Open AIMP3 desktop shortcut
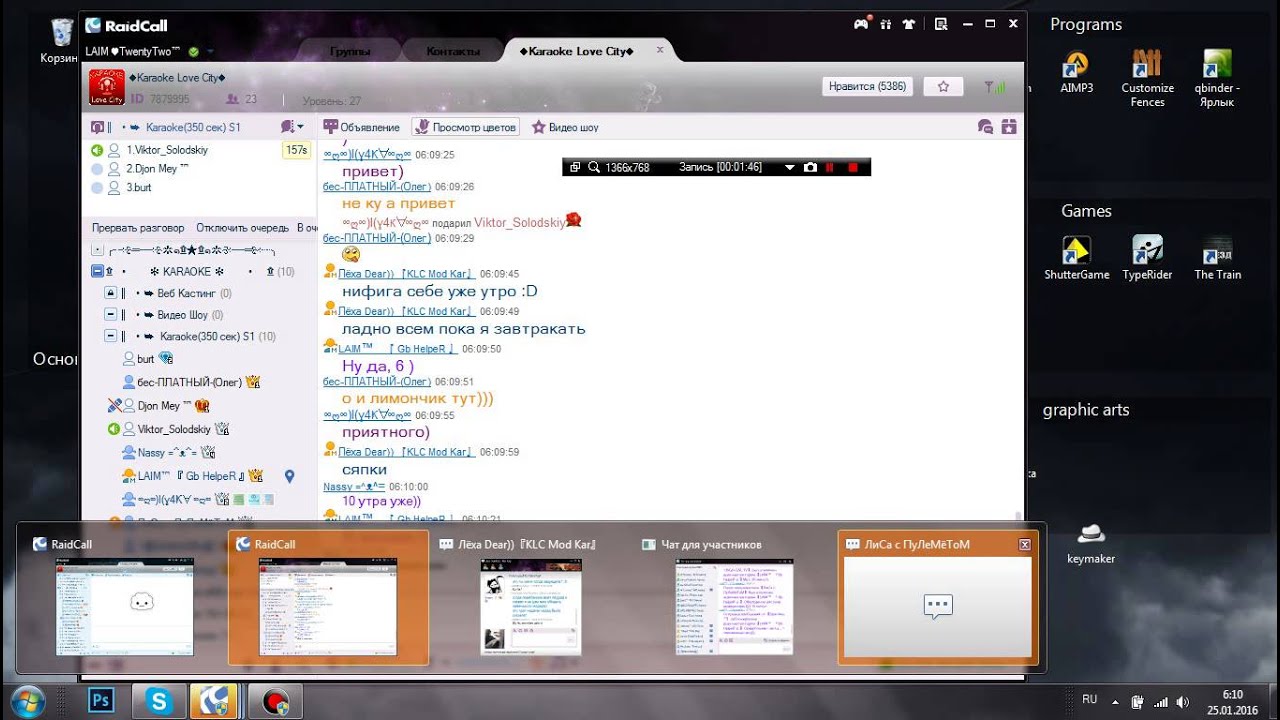1280x720 pixels. [x=1077, y=72]
